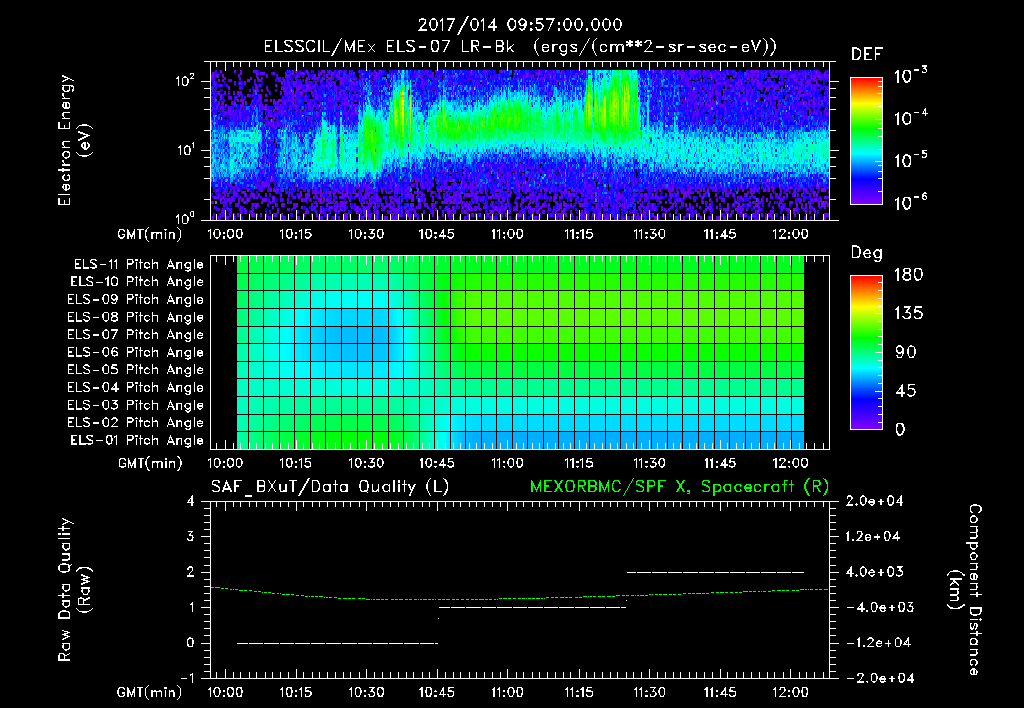Click the Electron Energy (eV) axis label
The height and width of the screenshot is (708, 1024).
tap(75, 140)
